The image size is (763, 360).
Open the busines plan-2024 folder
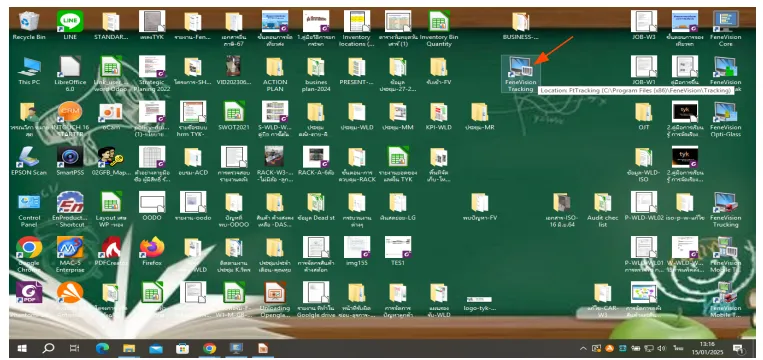coord(316,73)
